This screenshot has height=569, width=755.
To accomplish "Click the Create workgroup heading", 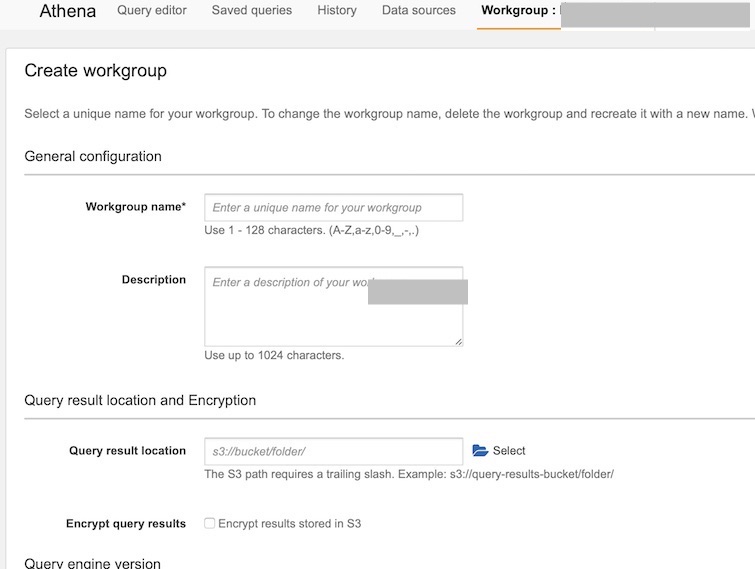I will (95, 71).
